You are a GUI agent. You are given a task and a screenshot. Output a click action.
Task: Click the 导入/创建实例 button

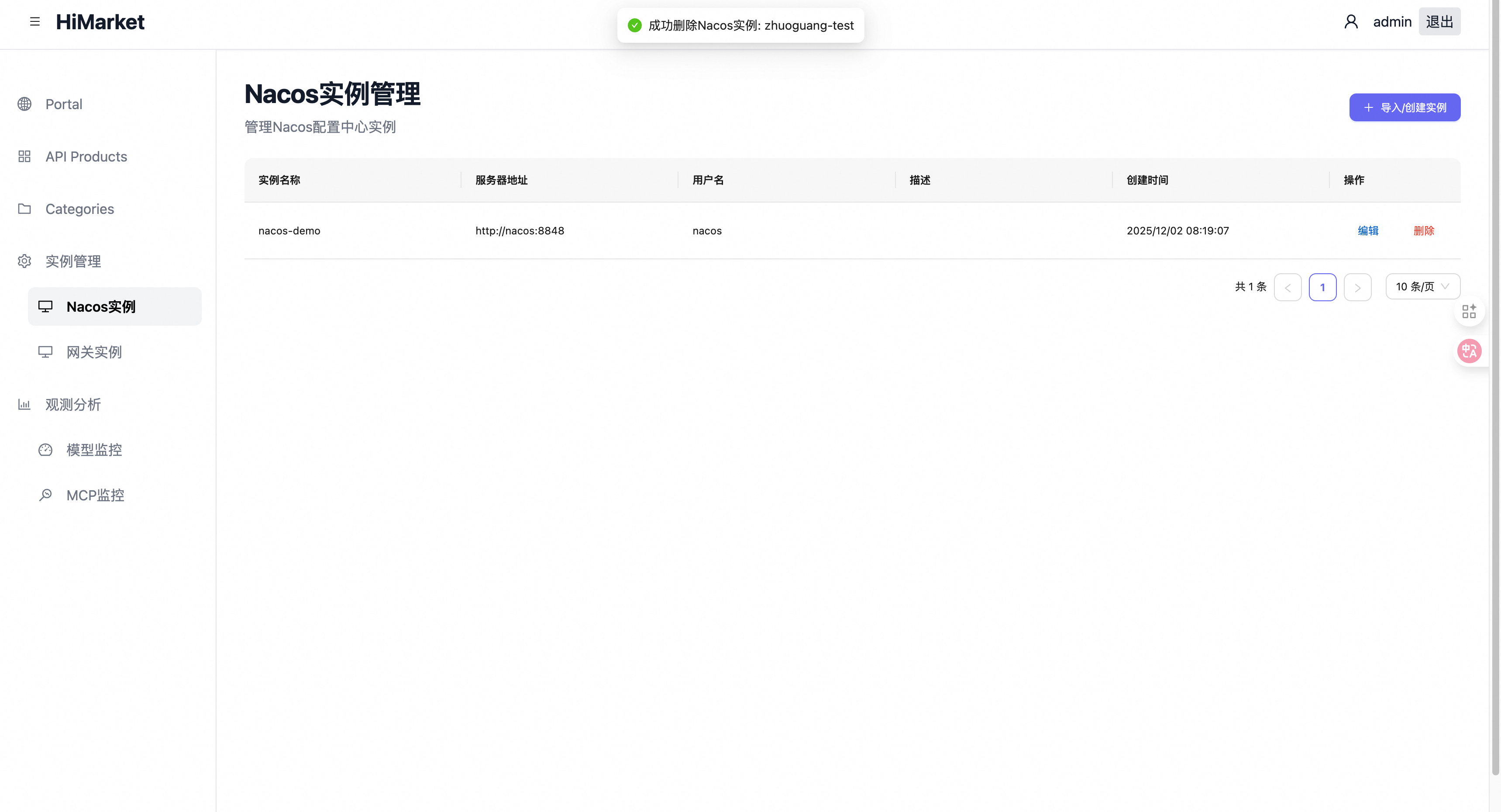click(1404, 107)
